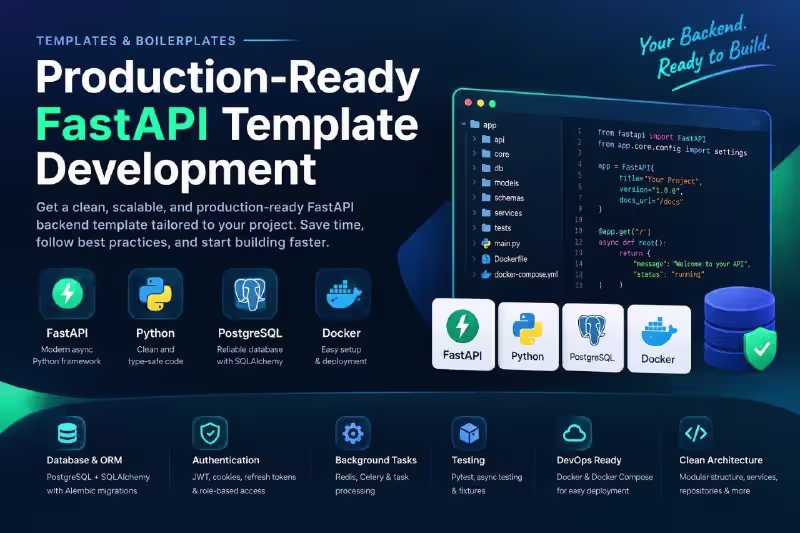Screen dimensions: 800x533
Task: Expand the tests folder chevron
Action: (474, 227)
